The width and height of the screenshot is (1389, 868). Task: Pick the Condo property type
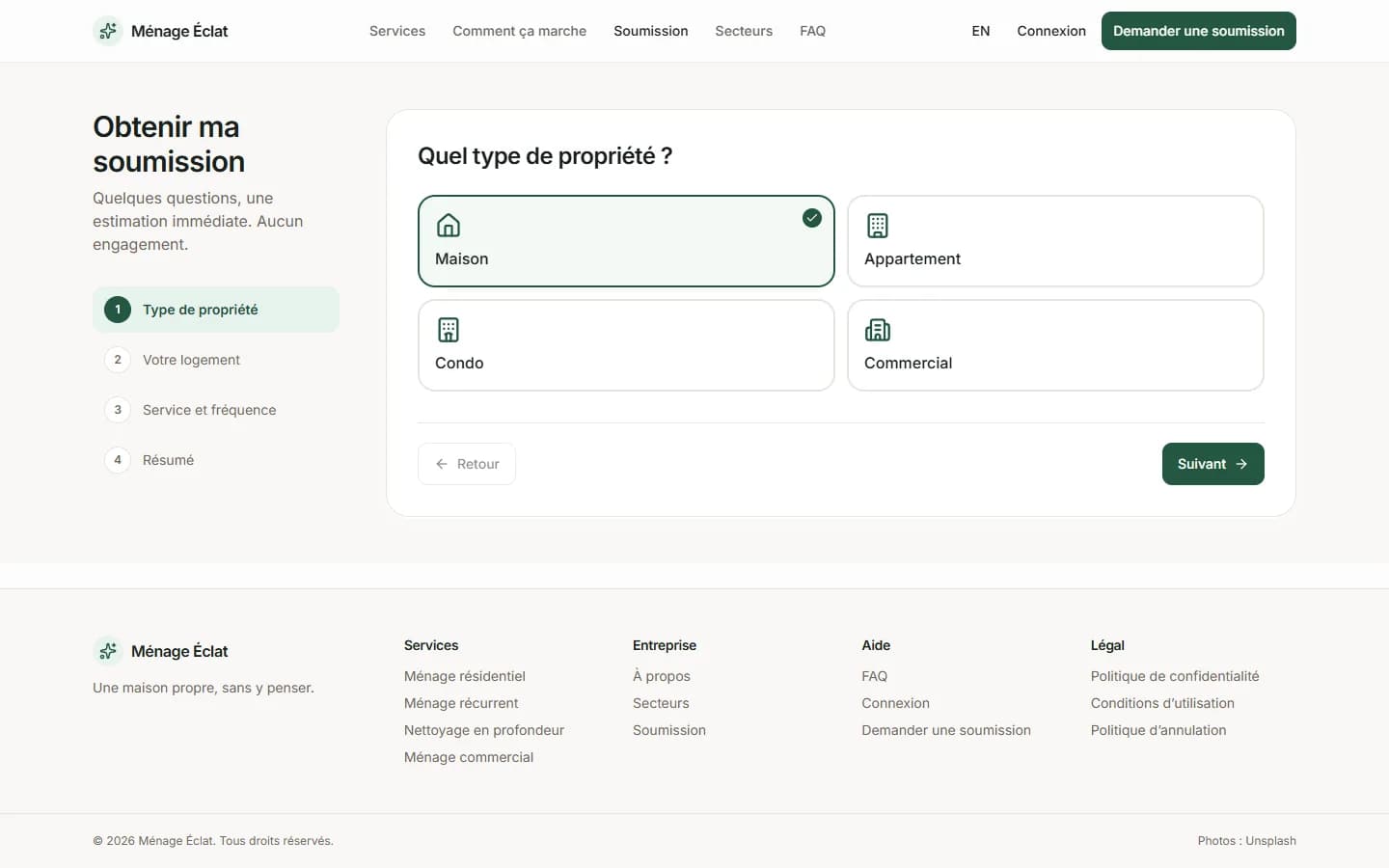pos(626,345)
